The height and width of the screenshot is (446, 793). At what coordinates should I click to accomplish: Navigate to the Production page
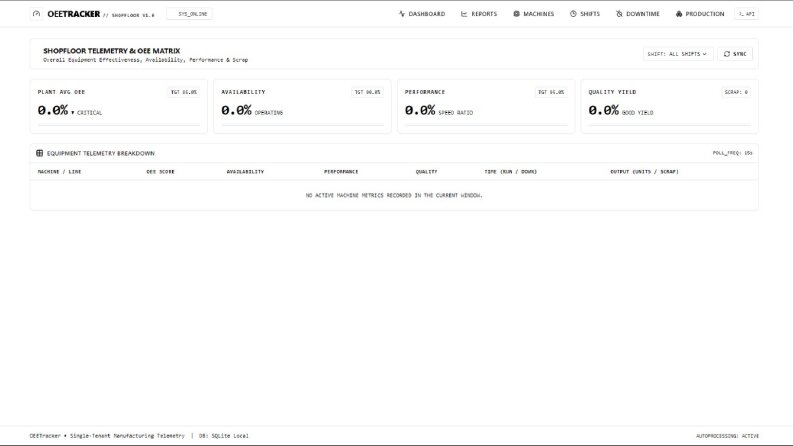tap(700, 14)
